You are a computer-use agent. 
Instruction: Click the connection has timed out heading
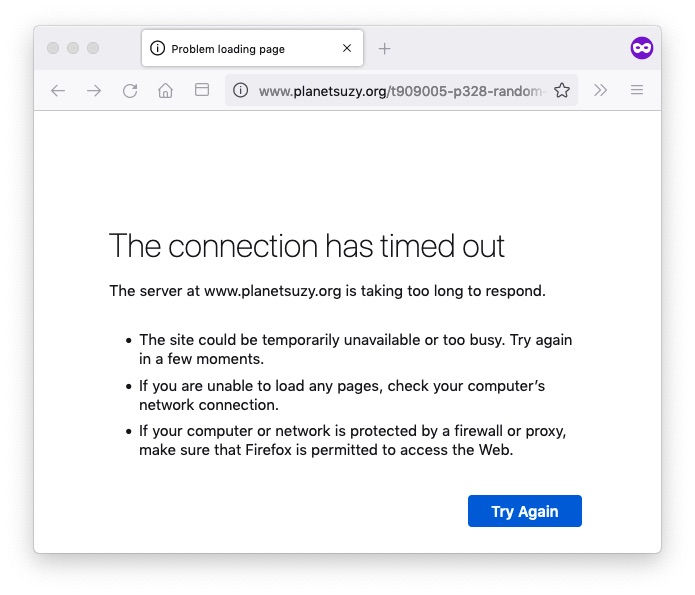[307, 246]
